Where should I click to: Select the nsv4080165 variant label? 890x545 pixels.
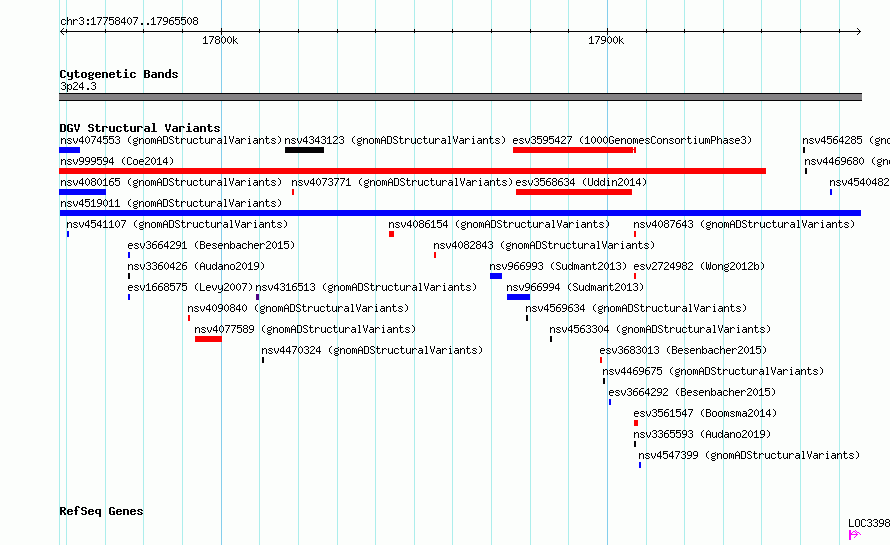[x=171, y=182]
